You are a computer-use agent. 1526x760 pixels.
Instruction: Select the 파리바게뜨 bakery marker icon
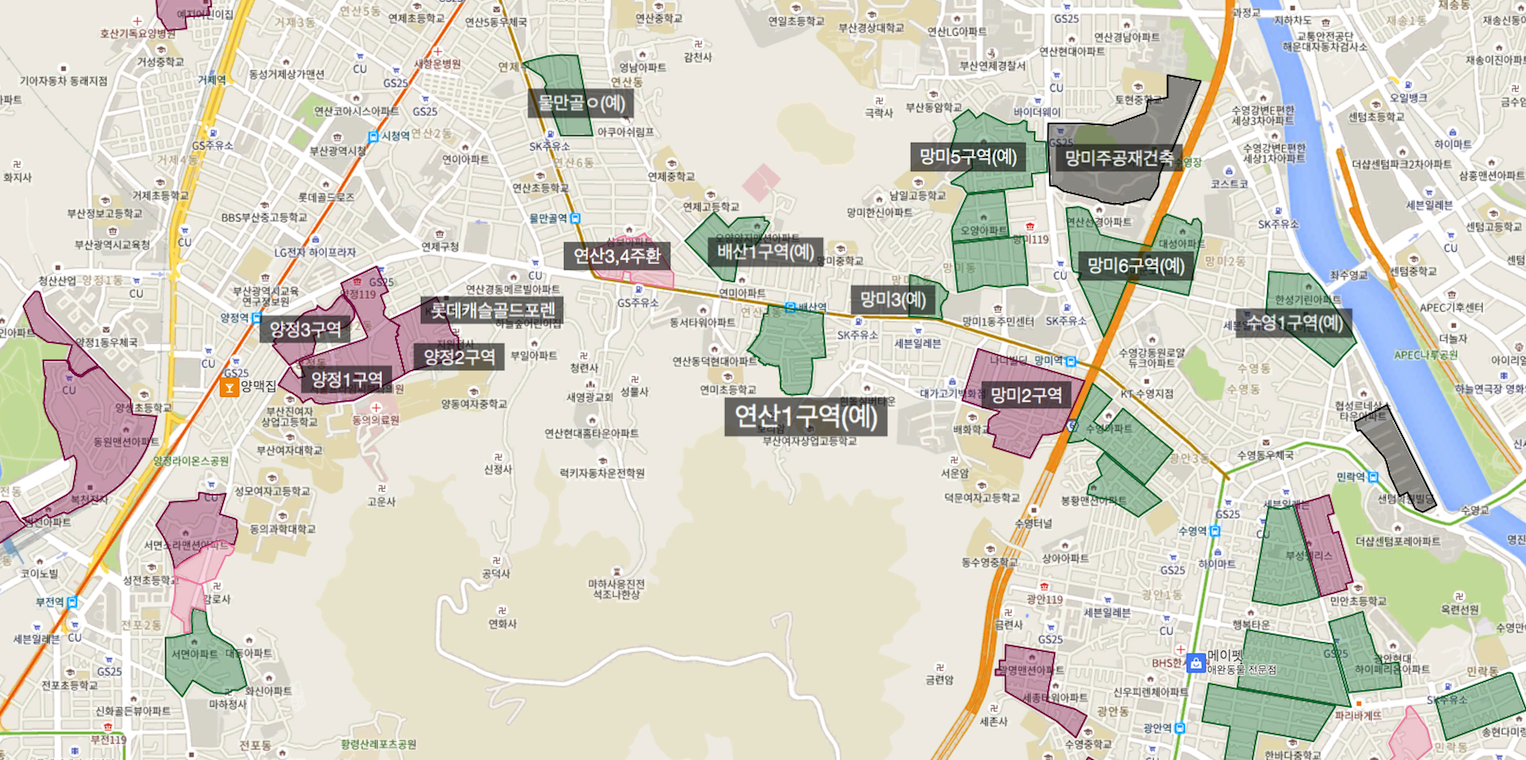(x=1357, y=703)
